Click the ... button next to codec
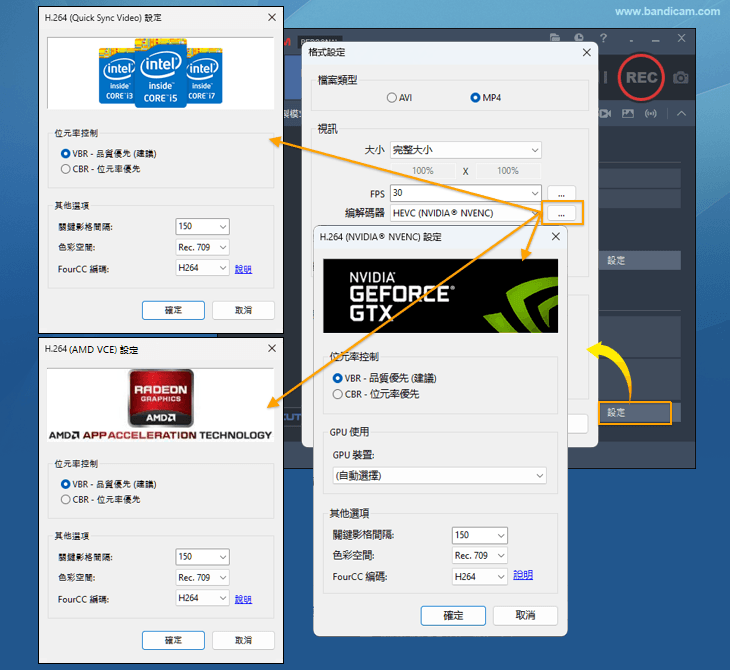The height and width of the screenshot is (670, 730). 561,214
